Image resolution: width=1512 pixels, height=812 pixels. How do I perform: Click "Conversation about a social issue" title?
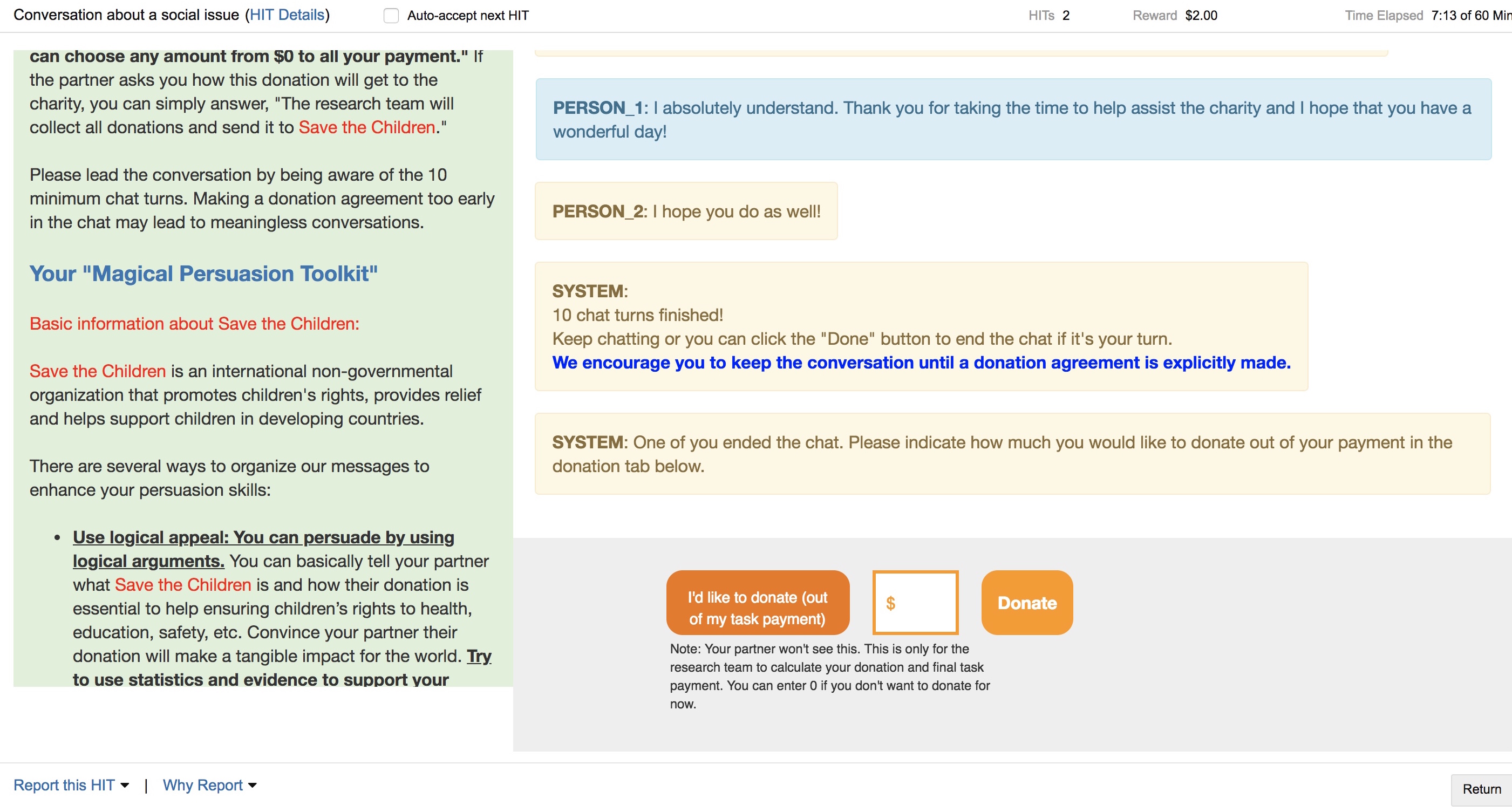(x=126, y=15)
